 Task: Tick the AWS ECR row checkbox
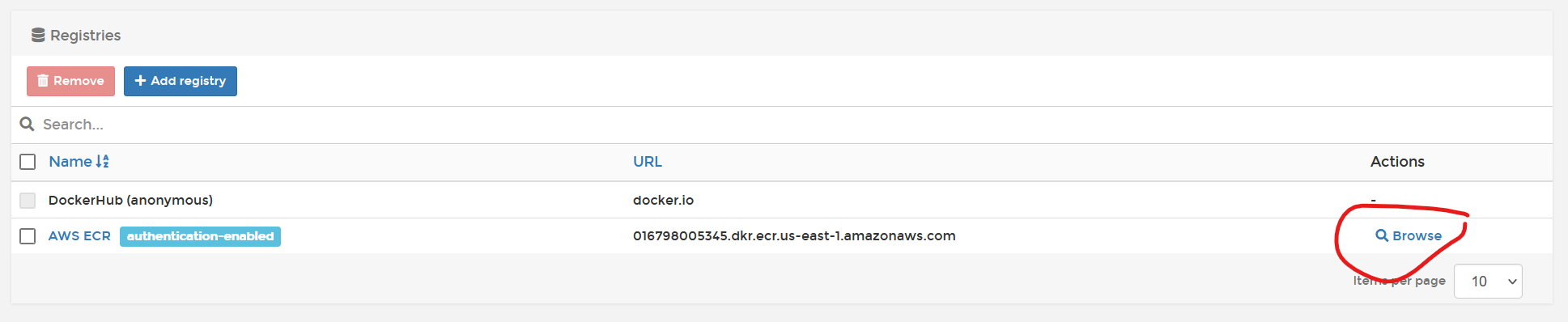(28, 236)
